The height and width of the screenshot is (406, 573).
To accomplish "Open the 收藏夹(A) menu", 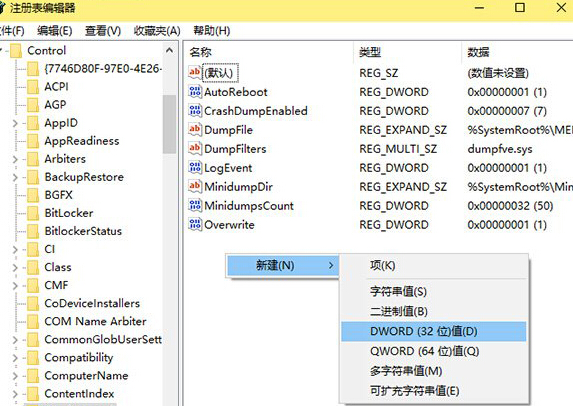I will (157, 31).
